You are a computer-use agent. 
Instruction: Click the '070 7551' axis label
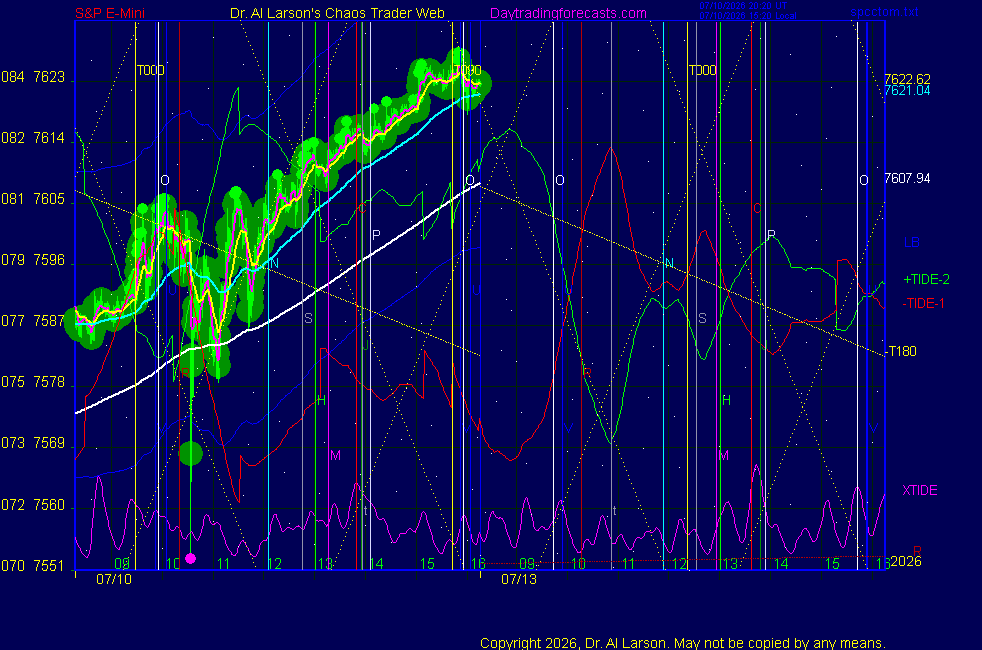coord(33,566)
